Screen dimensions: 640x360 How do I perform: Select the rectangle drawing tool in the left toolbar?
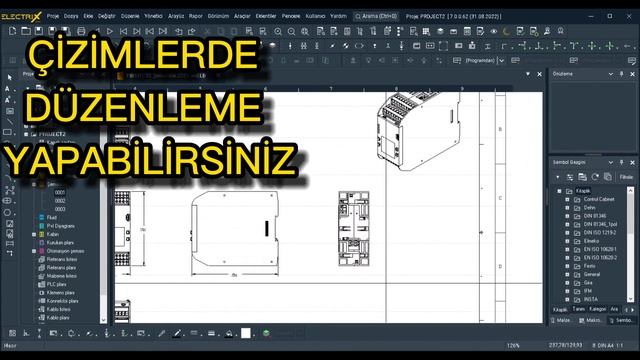7,133
